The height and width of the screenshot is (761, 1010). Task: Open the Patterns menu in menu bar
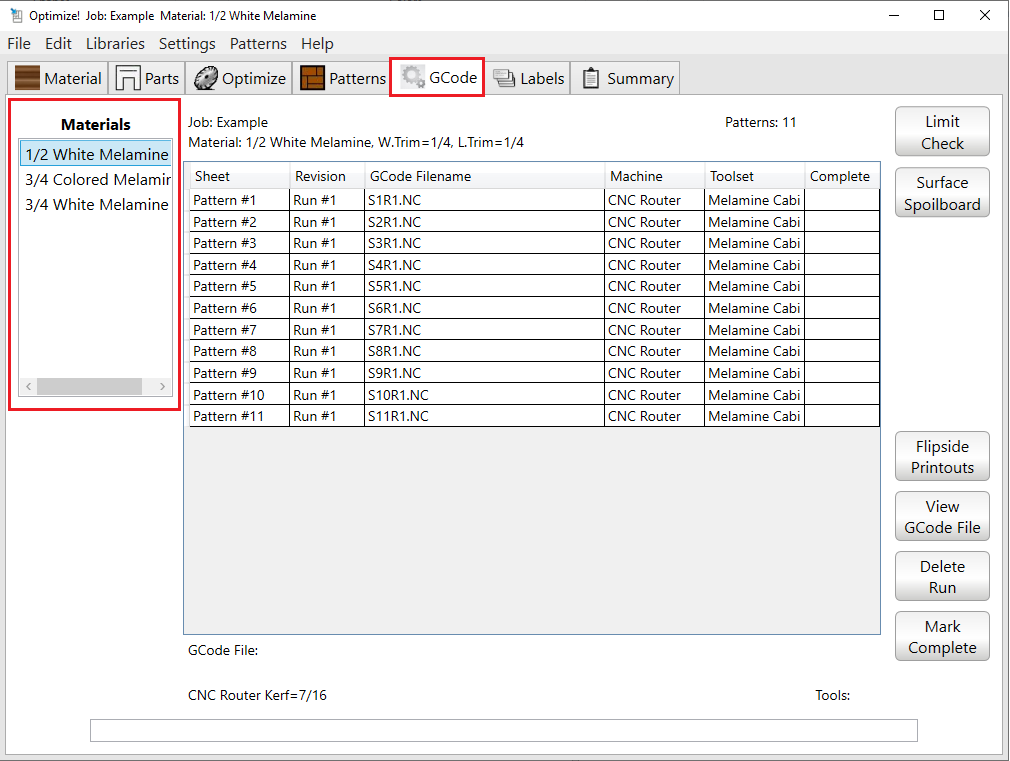click(x=258, y=44)
